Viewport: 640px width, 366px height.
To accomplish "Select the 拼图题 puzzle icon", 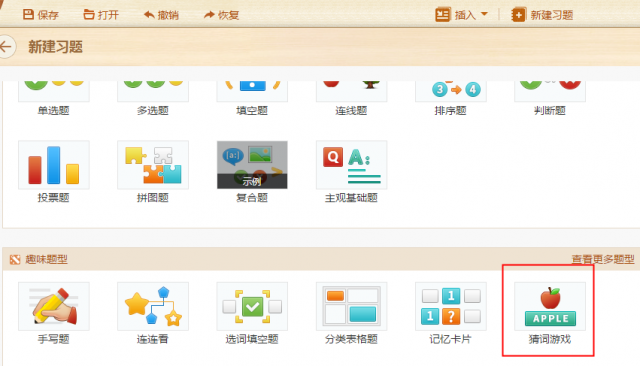I will coord(153,165).
